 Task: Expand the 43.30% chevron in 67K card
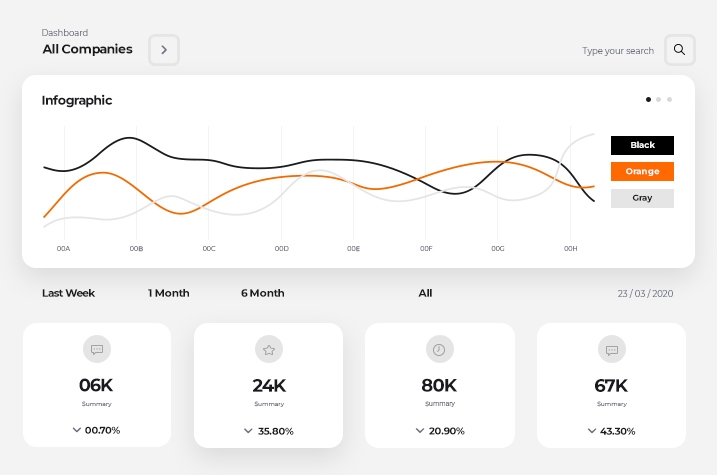tap(592, 430)
